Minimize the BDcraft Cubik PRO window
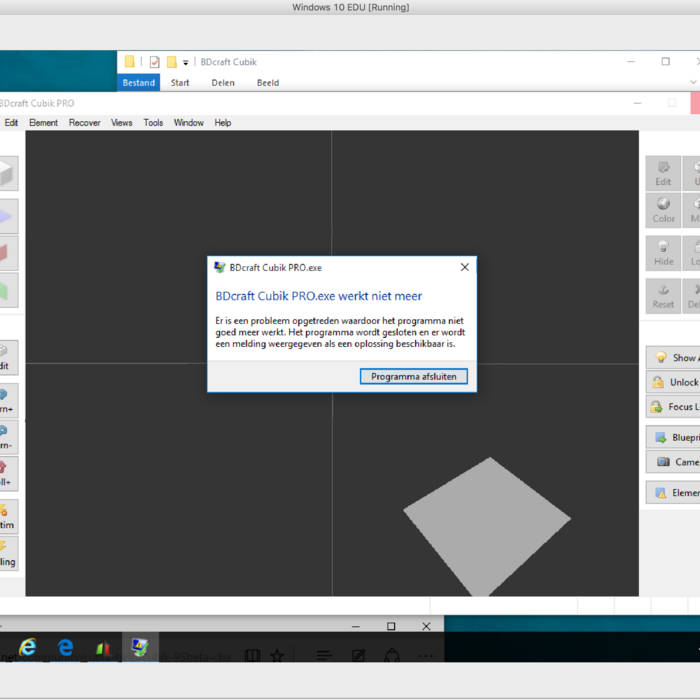This screenshot has height=700, width=700. [638, 103]
